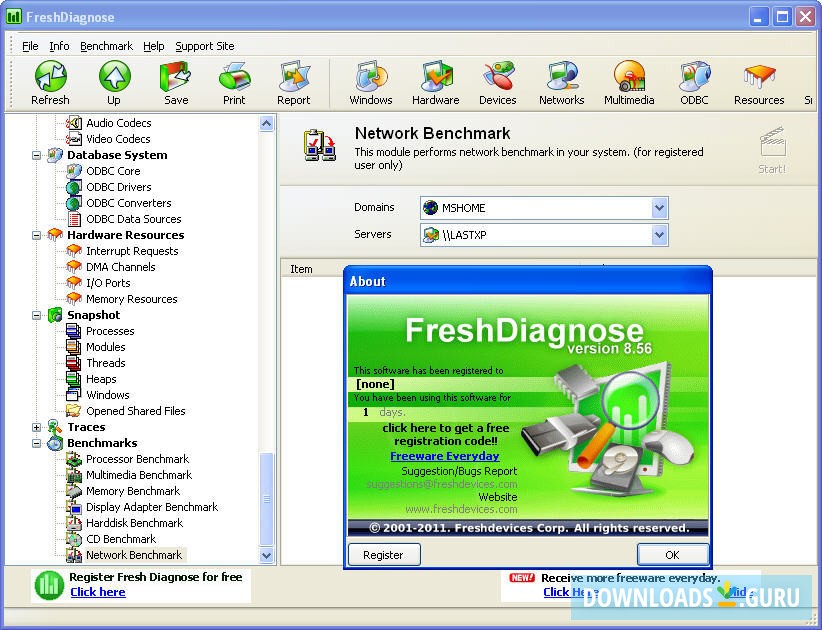Open the Domains dropdown showing MSHOME

[x=659, y=207]
